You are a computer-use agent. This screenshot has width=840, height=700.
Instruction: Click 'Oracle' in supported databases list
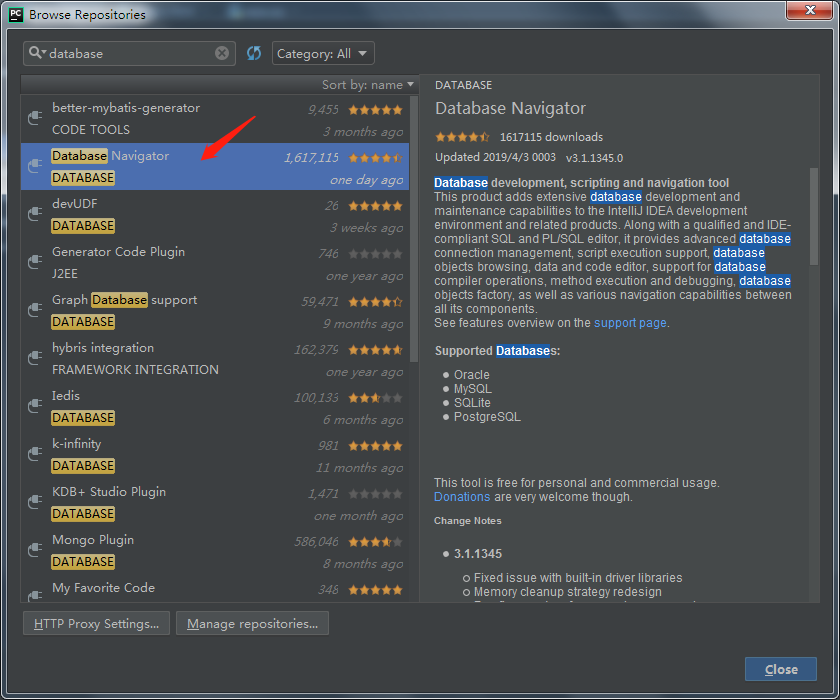471,375
